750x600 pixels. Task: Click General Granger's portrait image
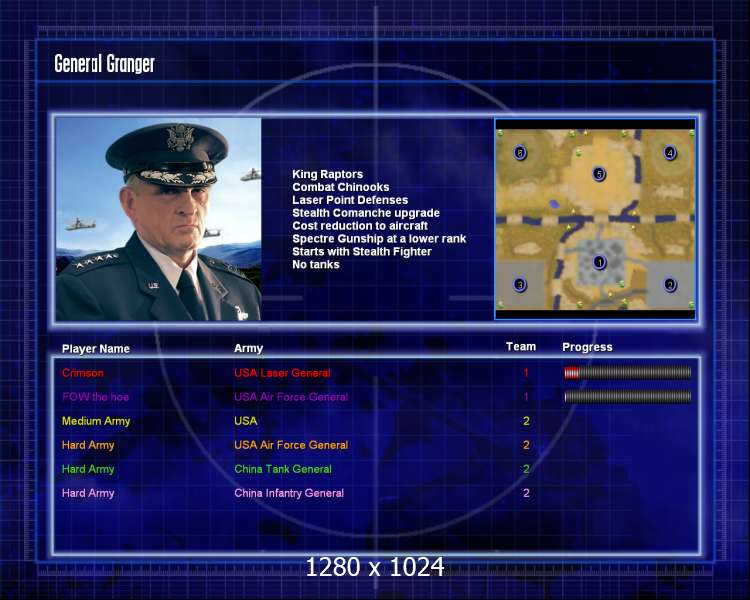[x=158, y=219]
